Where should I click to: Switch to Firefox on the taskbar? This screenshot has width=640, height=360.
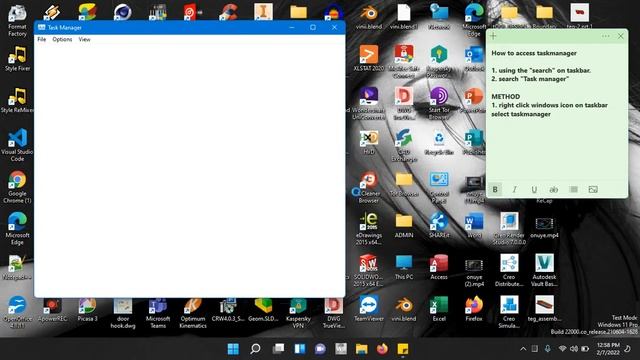click(382, 349)
